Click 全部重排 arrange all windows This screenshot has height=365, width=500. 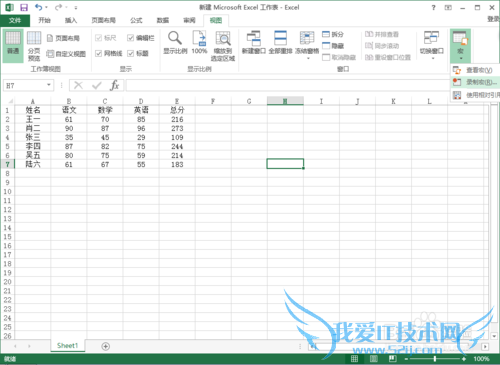tap(280, 42)
